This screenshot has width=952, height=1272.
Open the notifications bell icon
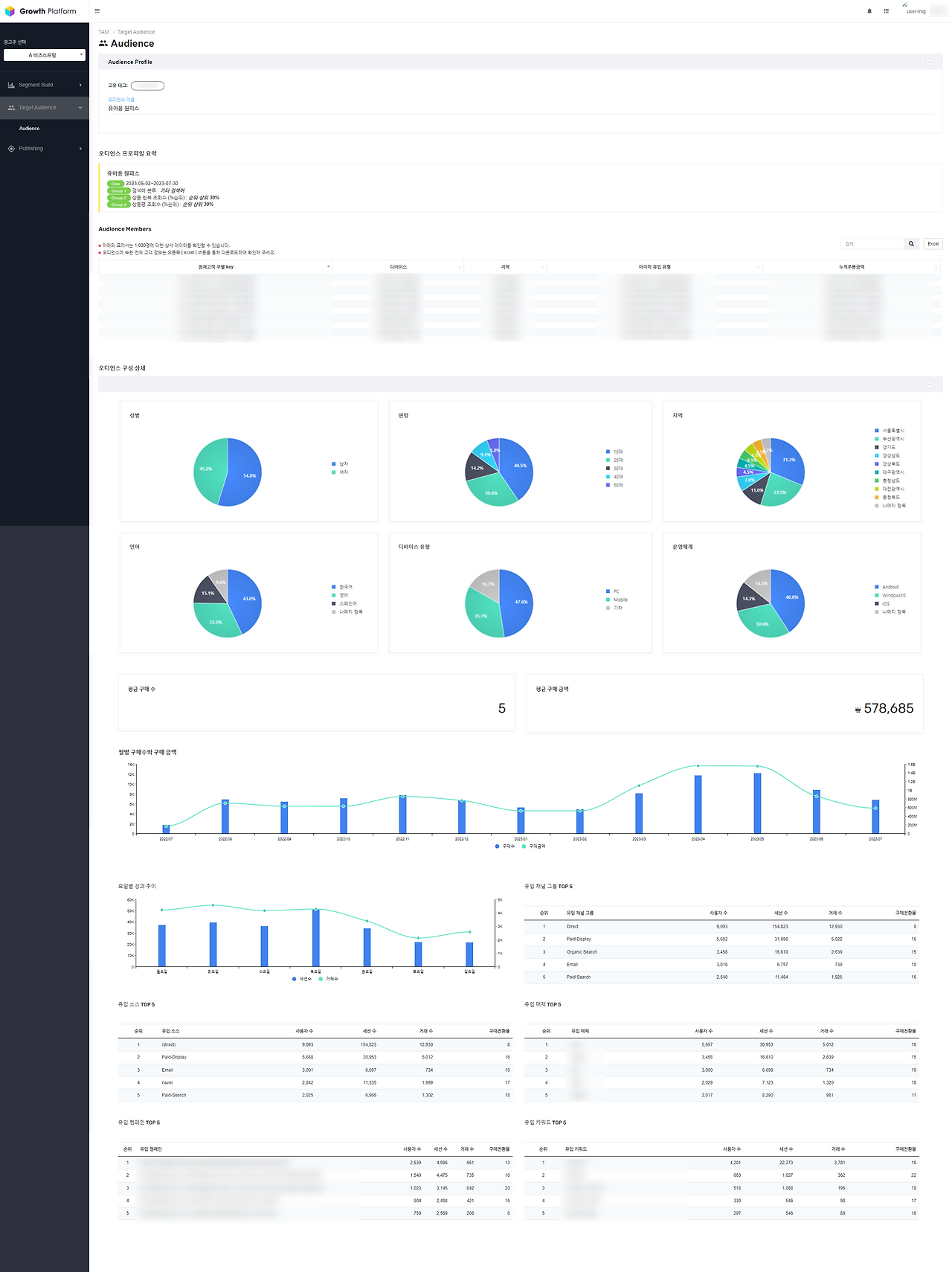(x=869, y=11)
